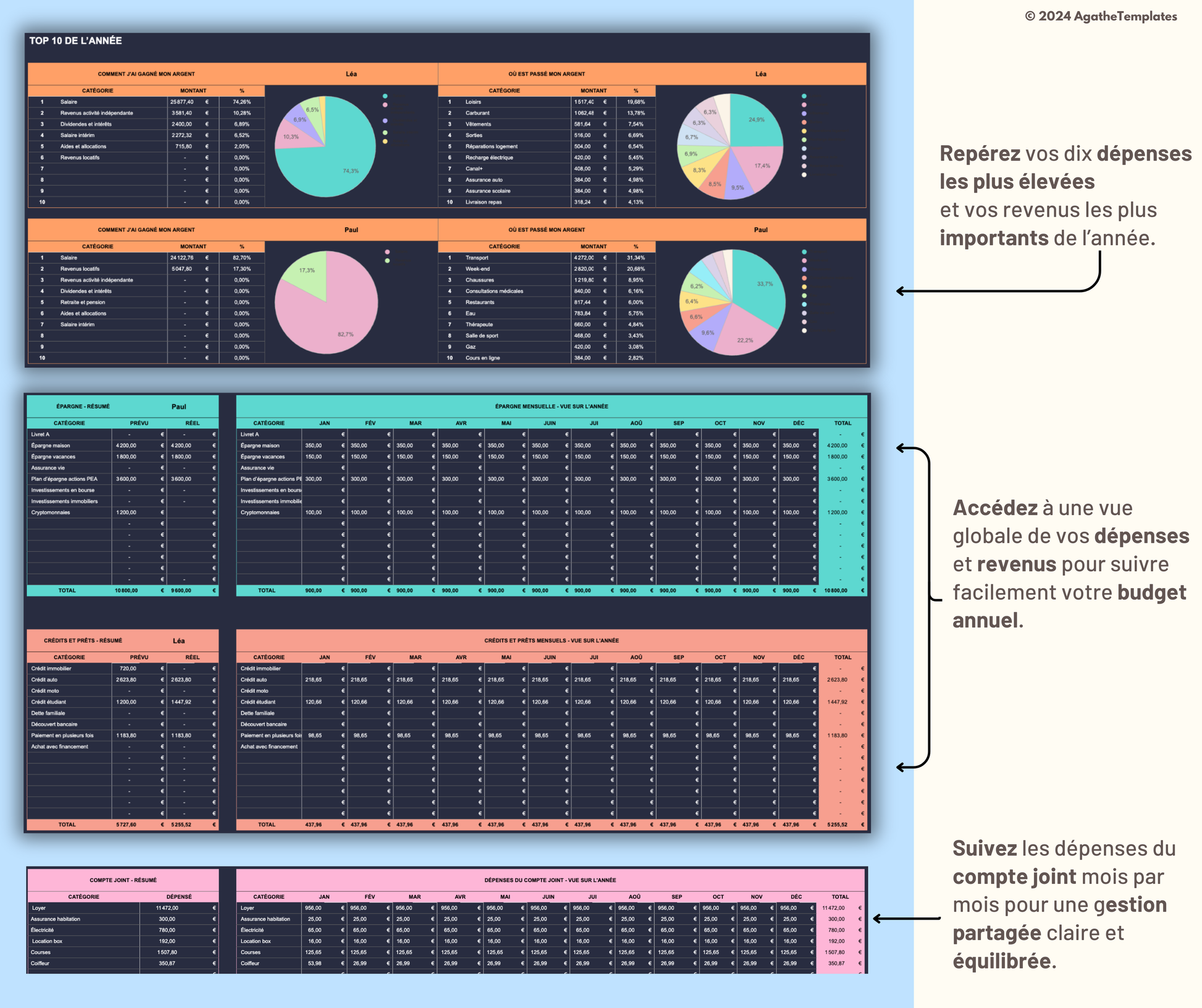Click the 'ÉPARGNE MENSUELLE - VUE SUR L'ANNÉE' header
The width and height of the screenshot is (1202, 1008).
(551, 406)
